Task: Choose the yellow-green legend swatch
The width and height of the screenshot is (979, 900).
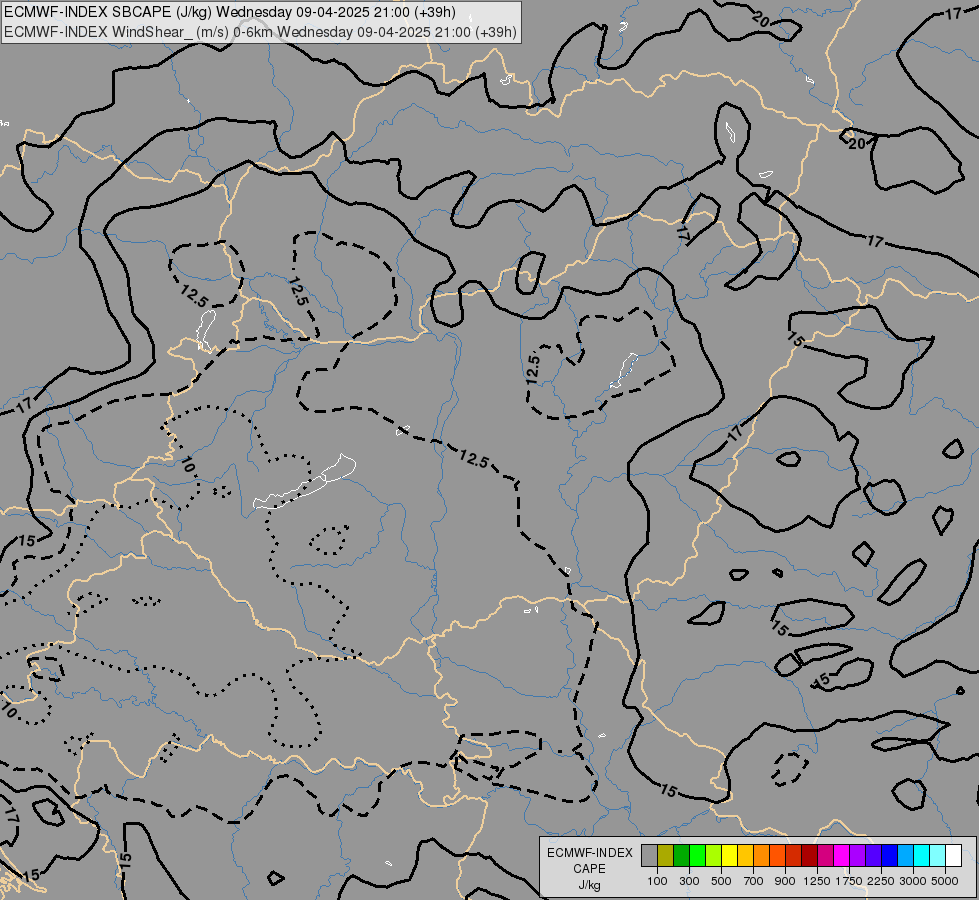Action: [x=714, y=855]
